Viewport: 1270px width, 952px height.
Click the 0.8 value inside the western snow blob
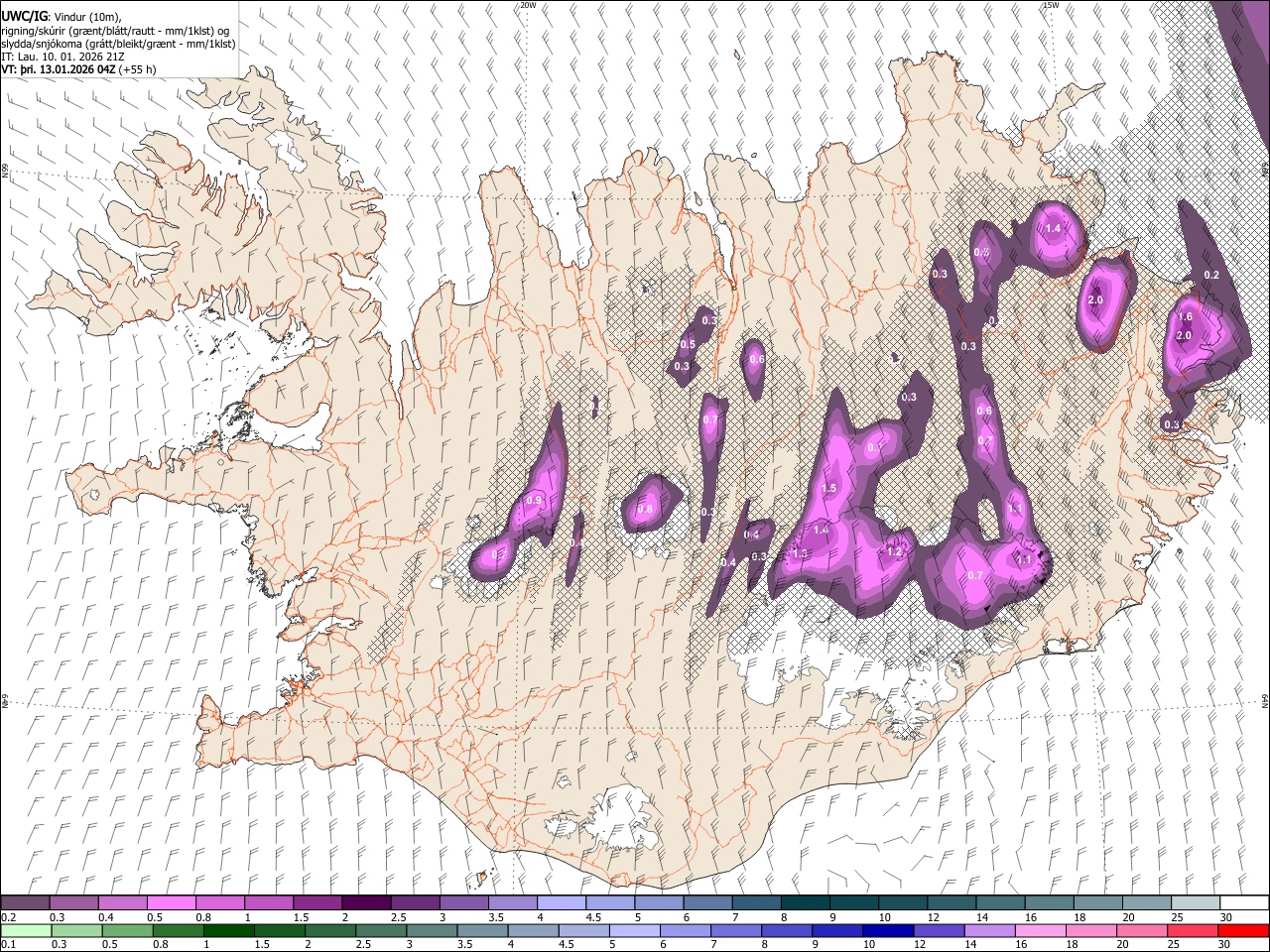click(645, 510)
